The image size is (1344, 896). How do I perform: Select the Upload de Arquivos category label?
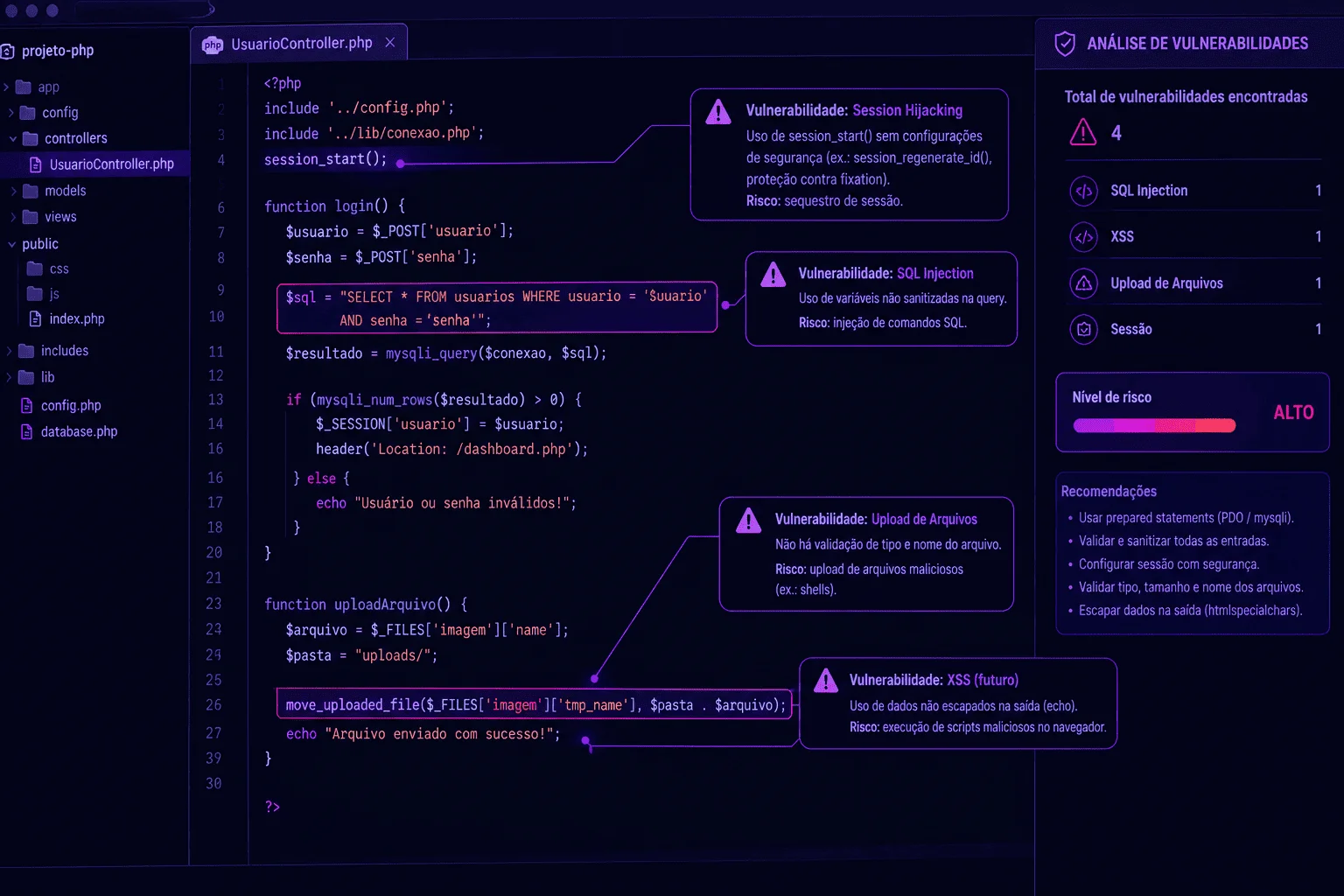pos(1166,283)
